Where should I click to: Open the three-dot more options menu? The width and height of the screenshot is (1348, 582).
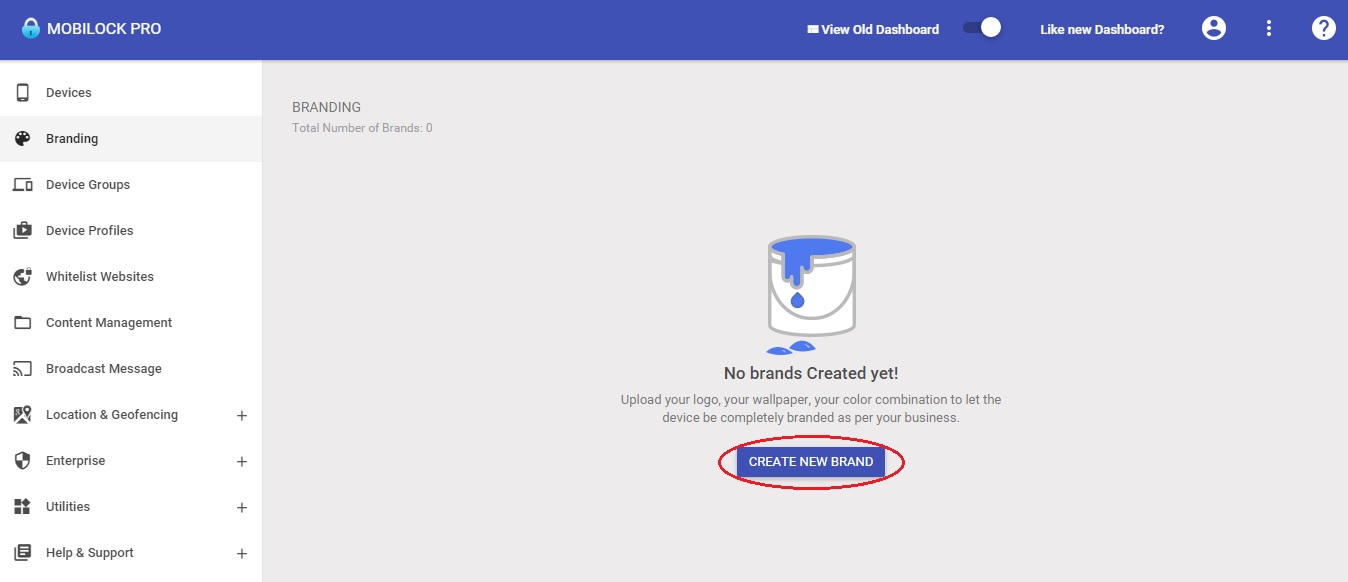point(1269,28)
